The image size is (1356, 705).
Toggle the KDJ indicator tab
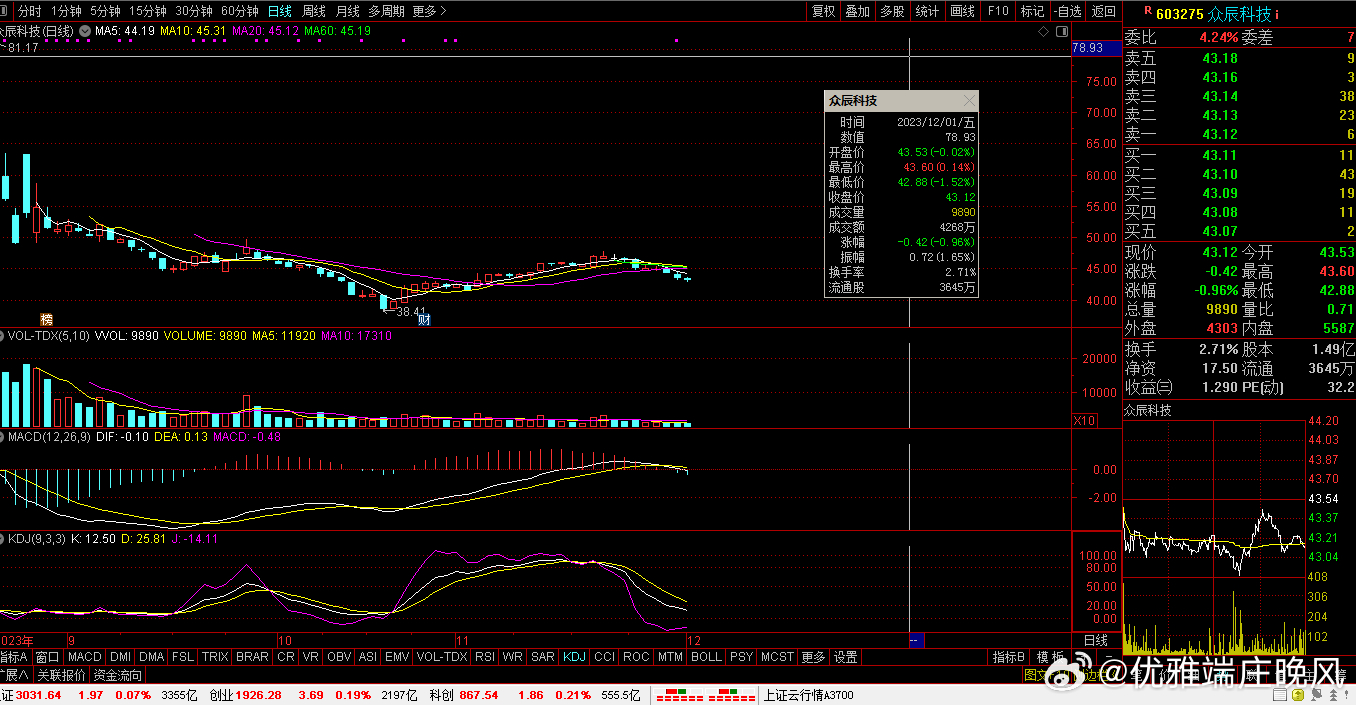574,657
